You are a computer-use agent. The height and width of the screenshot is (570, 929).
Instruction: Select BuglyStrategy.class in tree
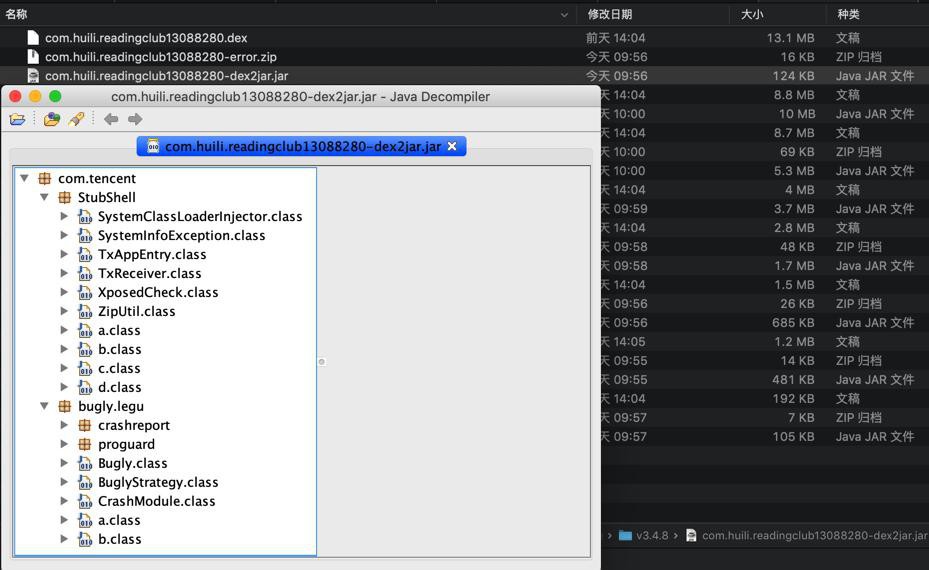[158, 482]
